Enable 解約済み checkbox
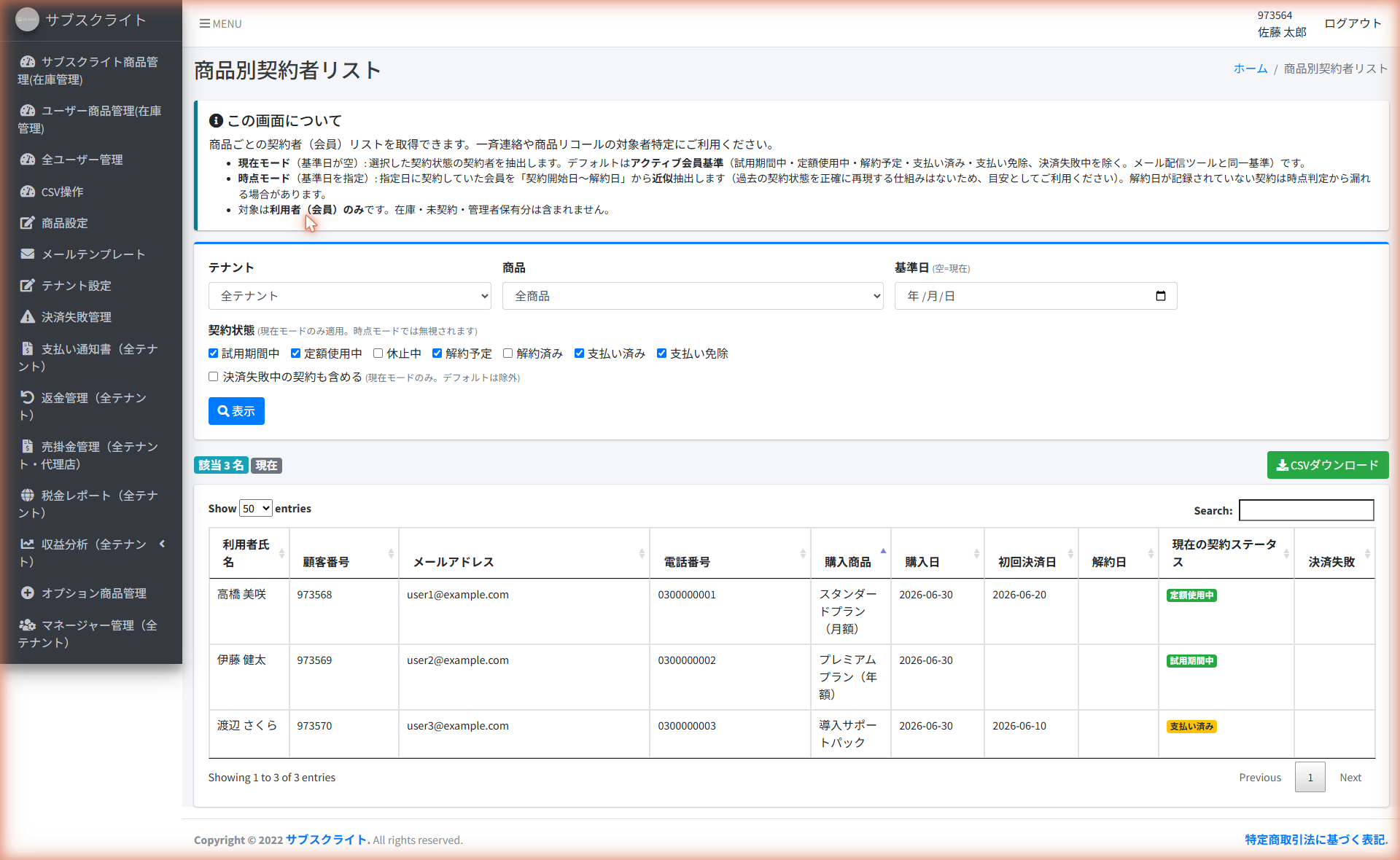The width and height of the screenshot is (1400, 860). point(508,353)
